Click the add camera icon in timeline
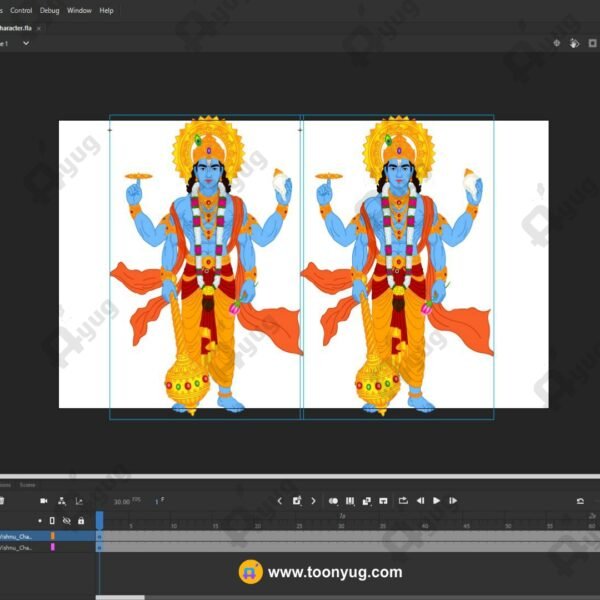The image size is (600, 600). (x=44, y=501)
